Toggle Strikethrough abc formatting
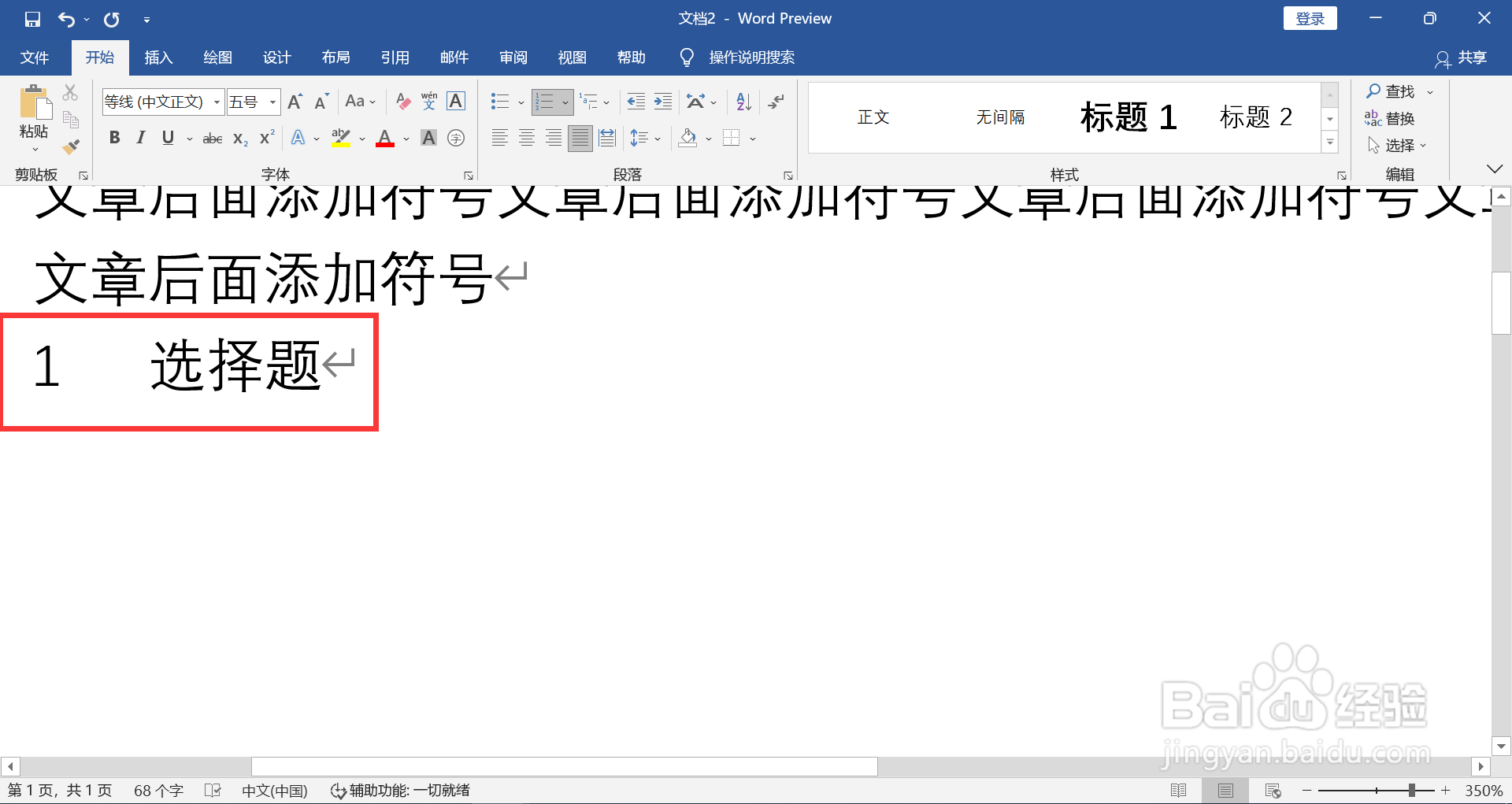The width and height of the screenshot is (1512, 804). [213, 139]
